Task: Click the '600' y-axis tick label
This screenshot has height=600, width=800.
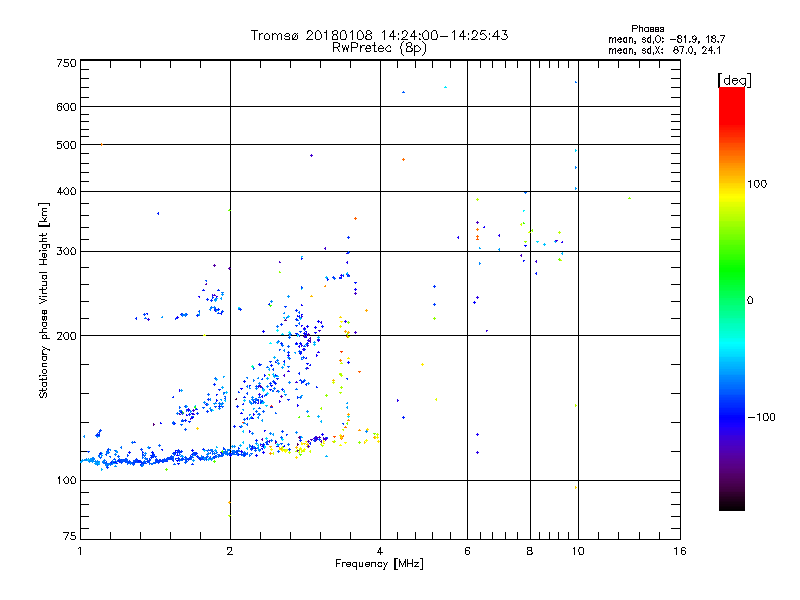Action: click(x=66, y=107)
